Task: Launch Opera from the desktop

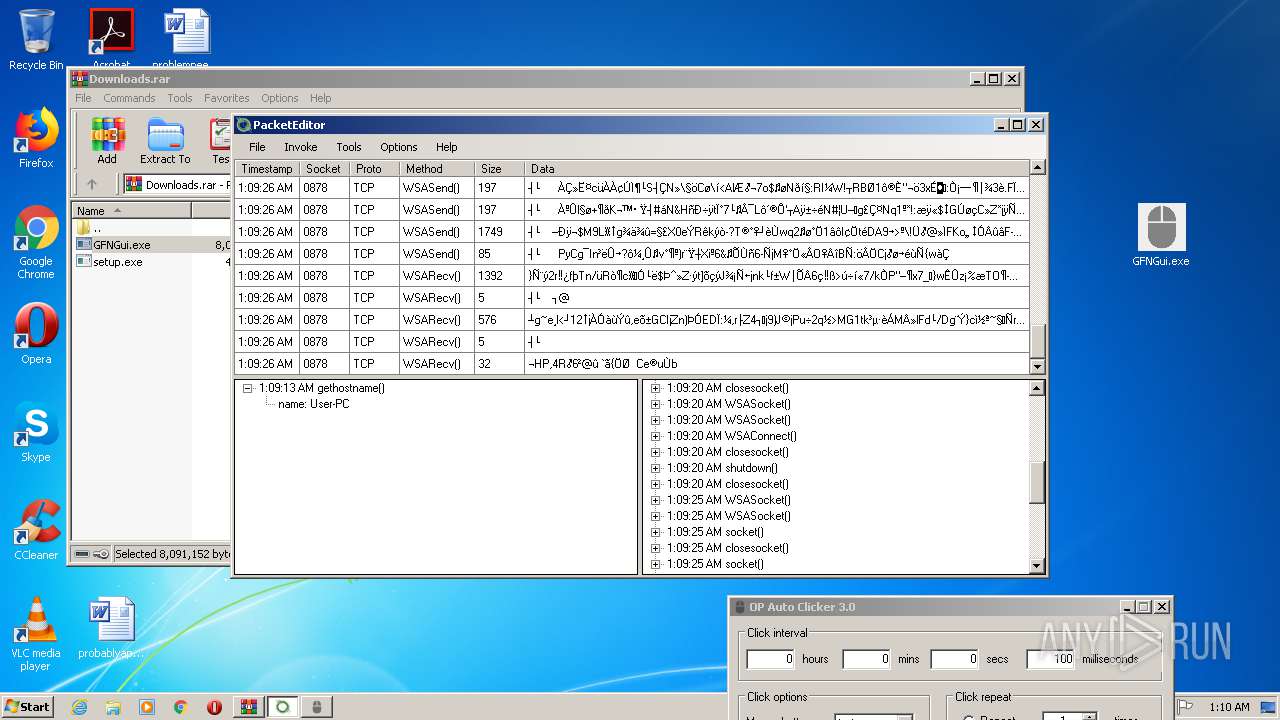Action: point(36,334)
